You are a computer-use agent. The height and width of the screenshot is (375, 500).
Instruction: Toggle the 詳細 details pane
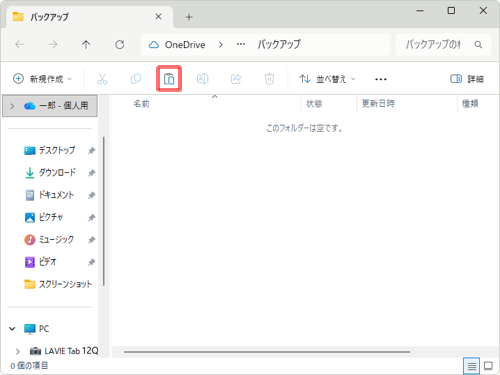click(467, 79)
